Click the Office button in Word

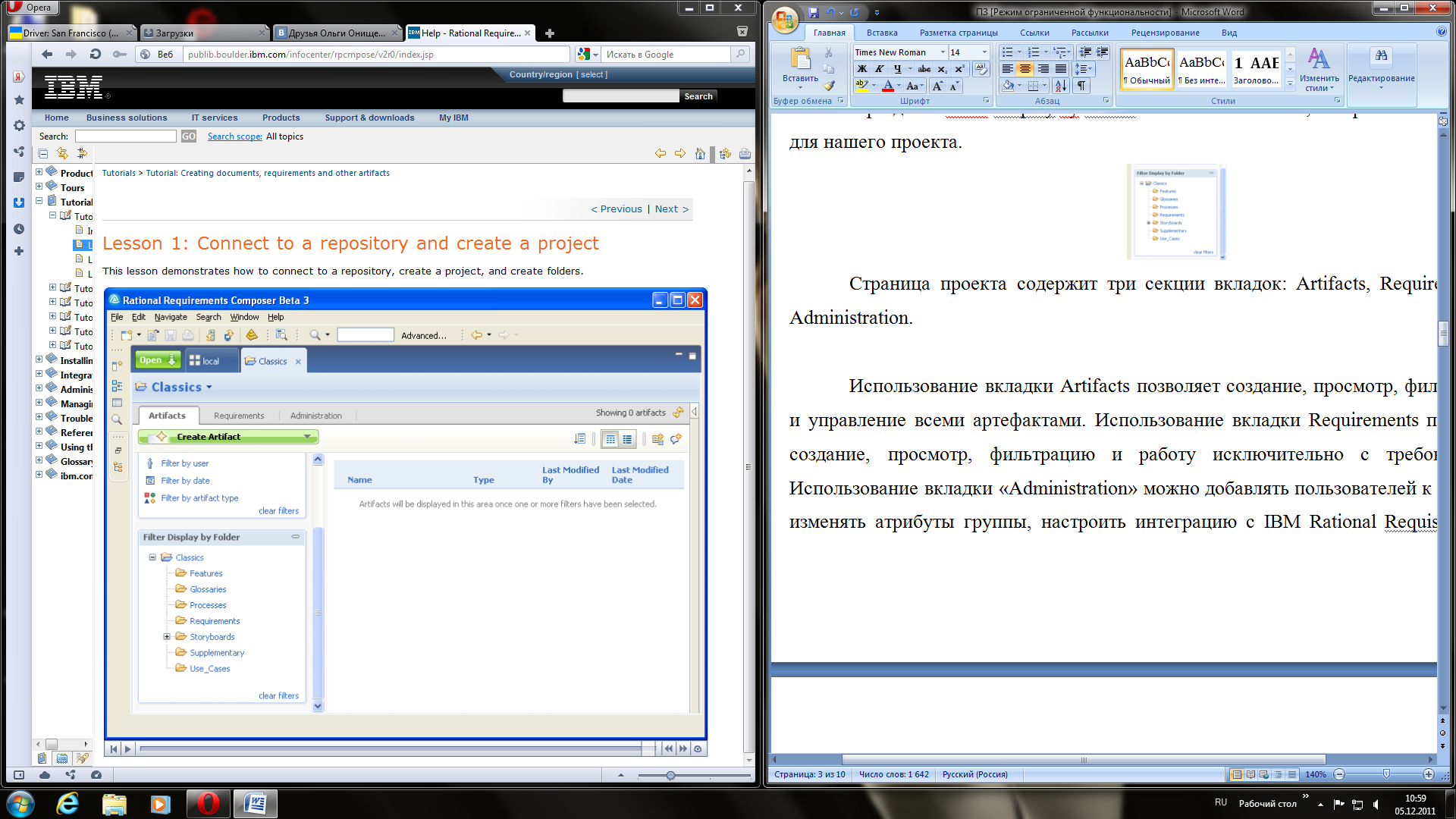pyautogui.click(x=786, y=19)
